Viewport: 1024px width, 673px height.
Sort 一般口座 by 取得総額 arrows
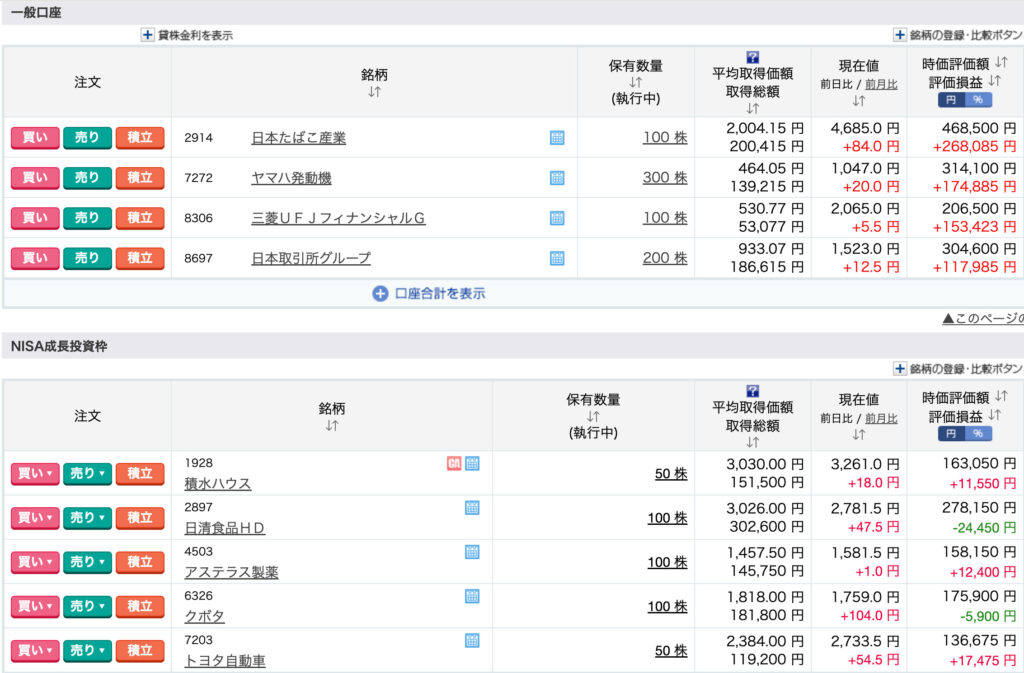click(752, 108)
